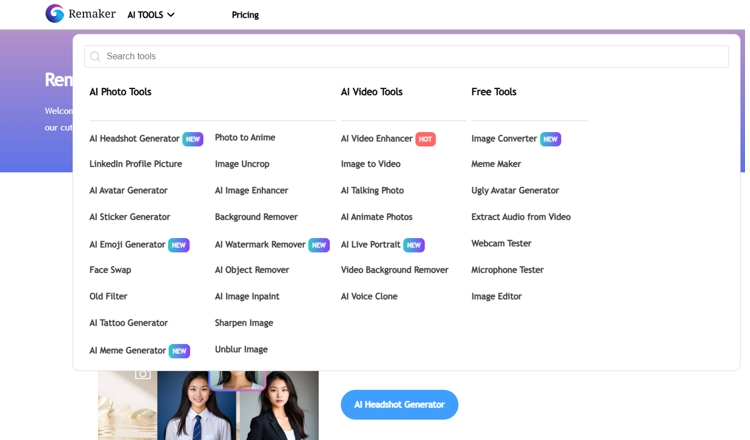Choose AI Emoji Generator
This screenshot has height=440, width=750.
[x=127, y=244]
